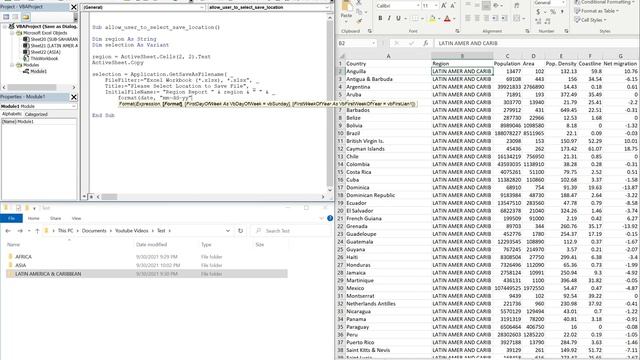Image resolution: width=640 pixels, height=360 pixels.
Task: Click the Explorer Up one level arrow
Action: [x=37, y=231]
